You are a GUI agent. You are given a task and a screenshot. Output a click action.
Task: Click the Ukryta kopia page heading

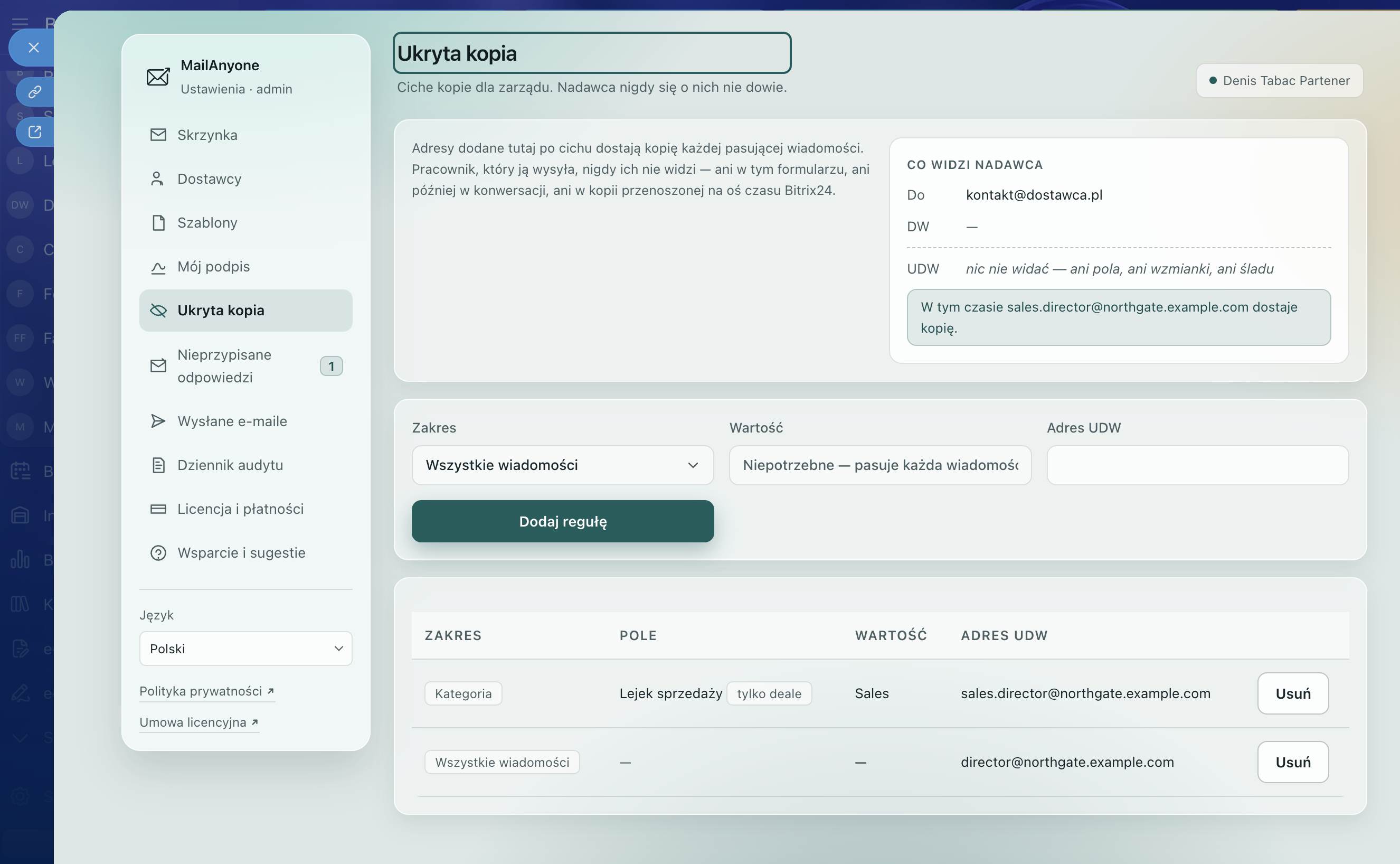[592, 53]
